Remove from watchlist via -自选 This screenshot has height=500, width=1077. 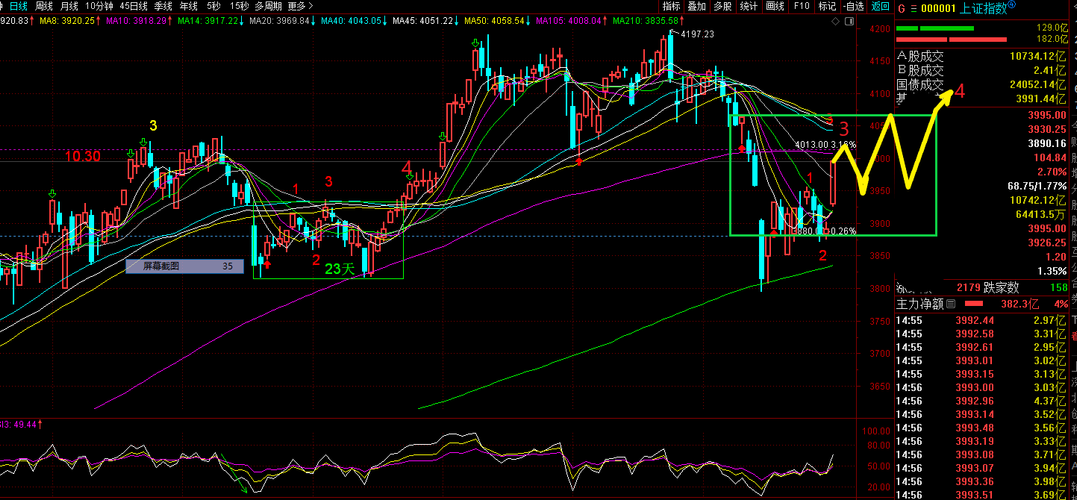coord(852,6)
